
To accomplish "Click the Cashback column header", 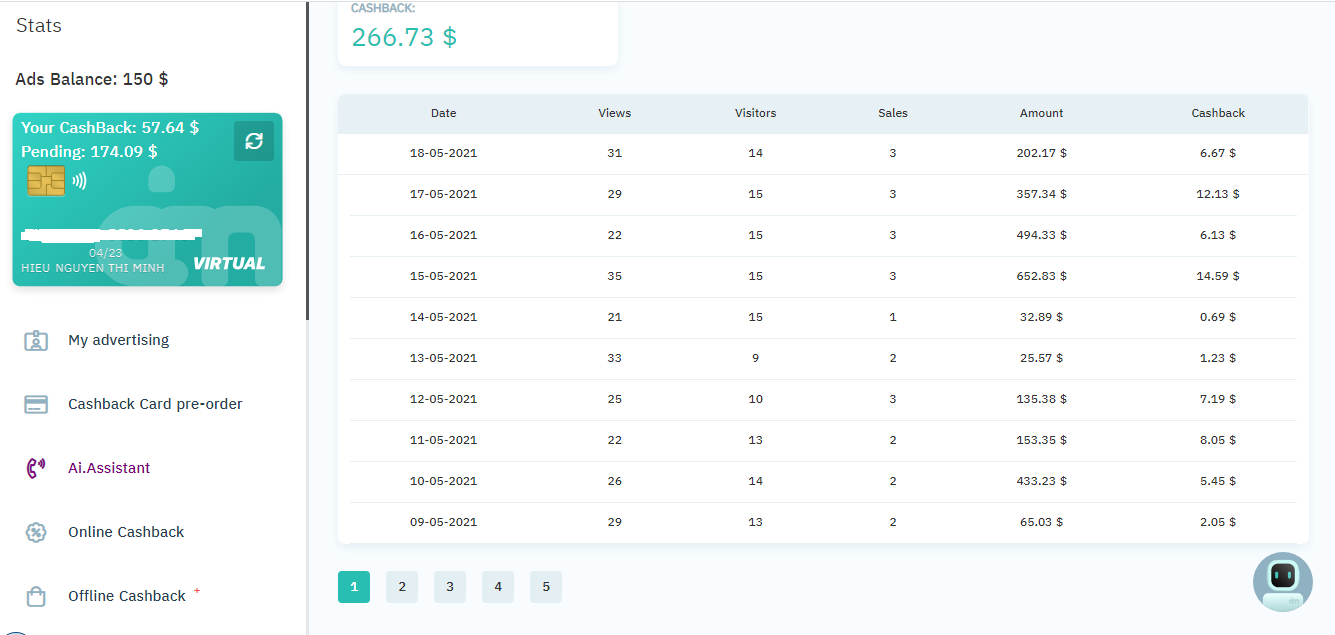I will click(x=1218, y=113).
